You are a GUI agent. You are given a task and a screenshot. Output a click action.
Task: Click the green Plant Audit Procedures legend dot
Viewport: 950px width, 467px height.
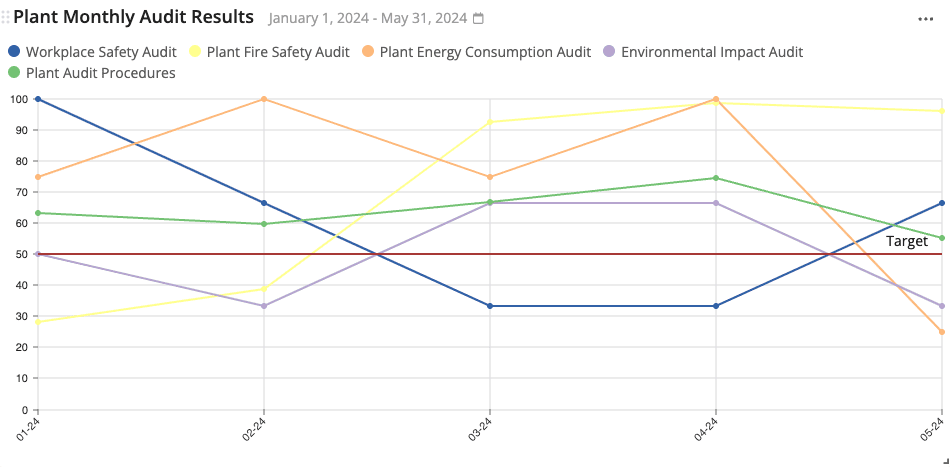(x=14, y=73)
